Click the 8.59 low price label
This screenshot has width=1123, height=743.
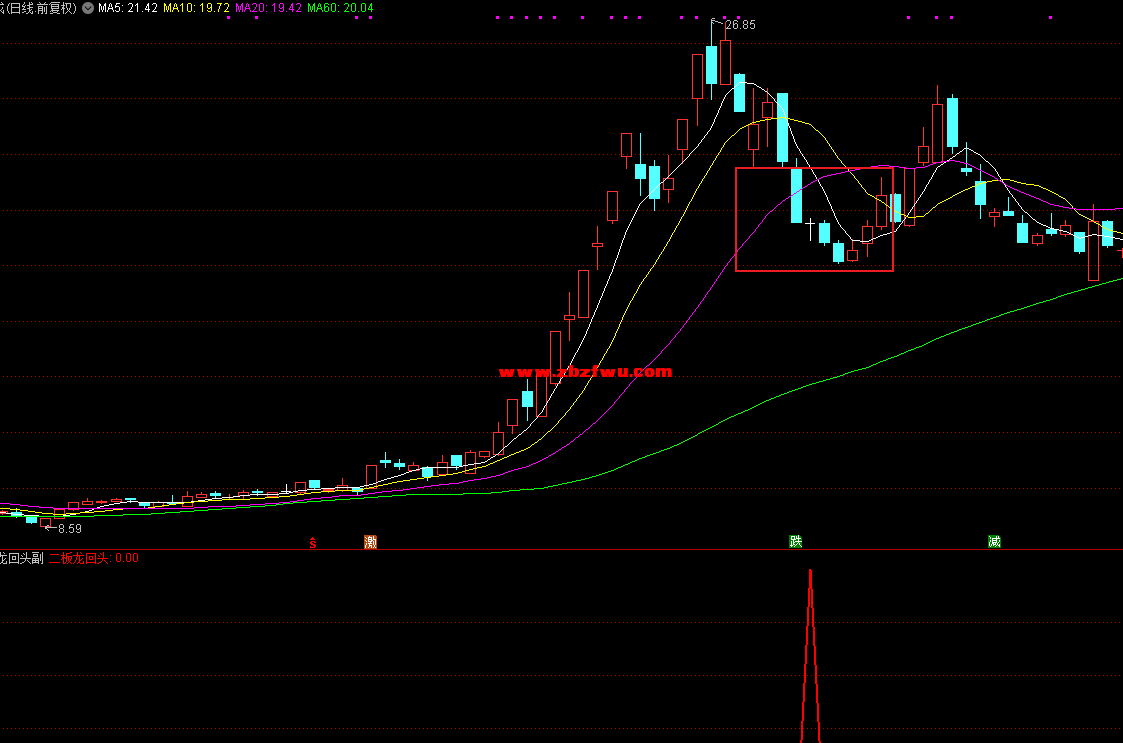tap(69, 528)
